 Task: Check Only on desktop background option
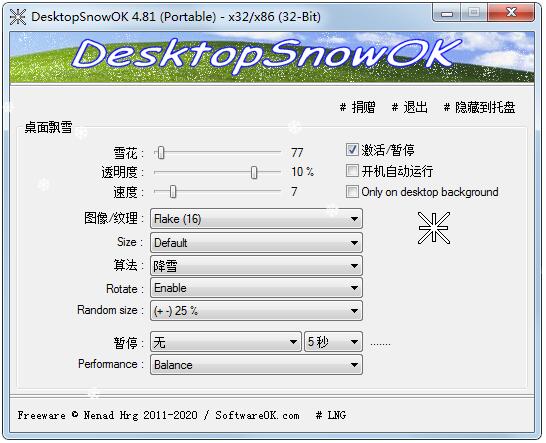[x=352, y=192]
